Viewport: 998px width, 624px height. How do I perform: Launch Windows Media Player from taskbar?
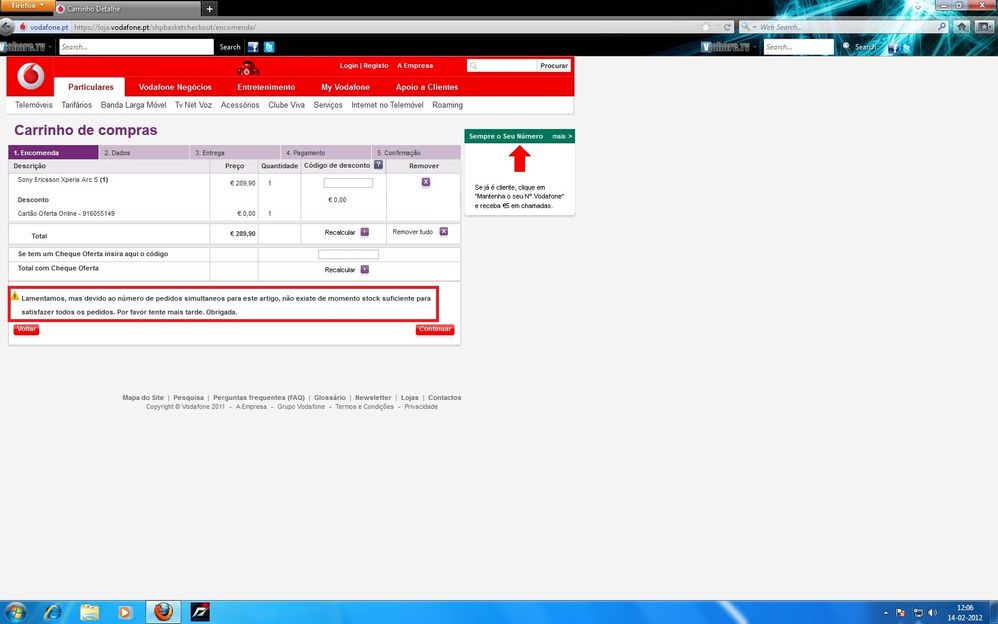click(x=125, y=611)
